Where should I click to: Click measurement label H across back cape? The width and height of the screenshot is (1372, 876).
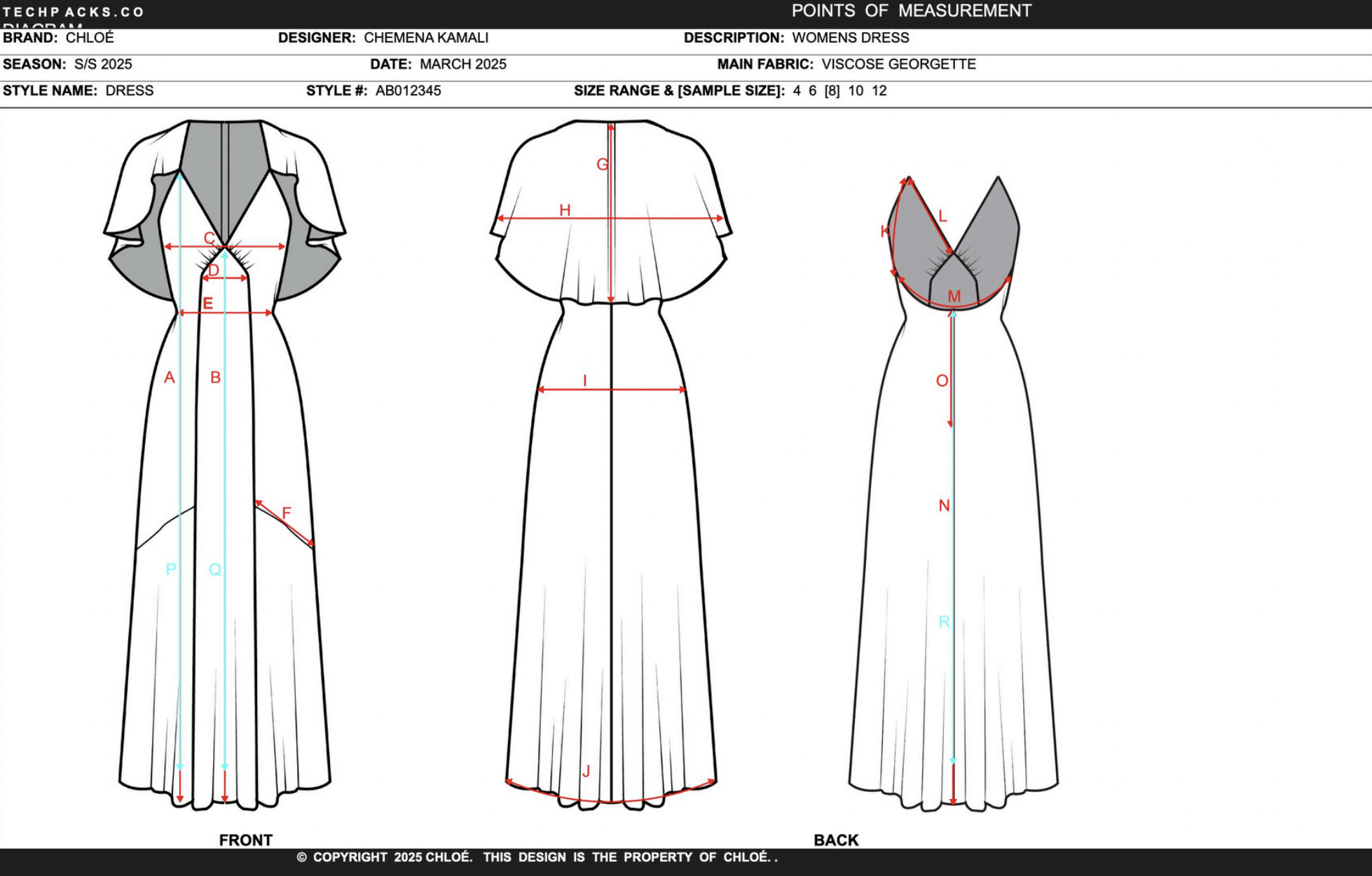pos(565,210)
